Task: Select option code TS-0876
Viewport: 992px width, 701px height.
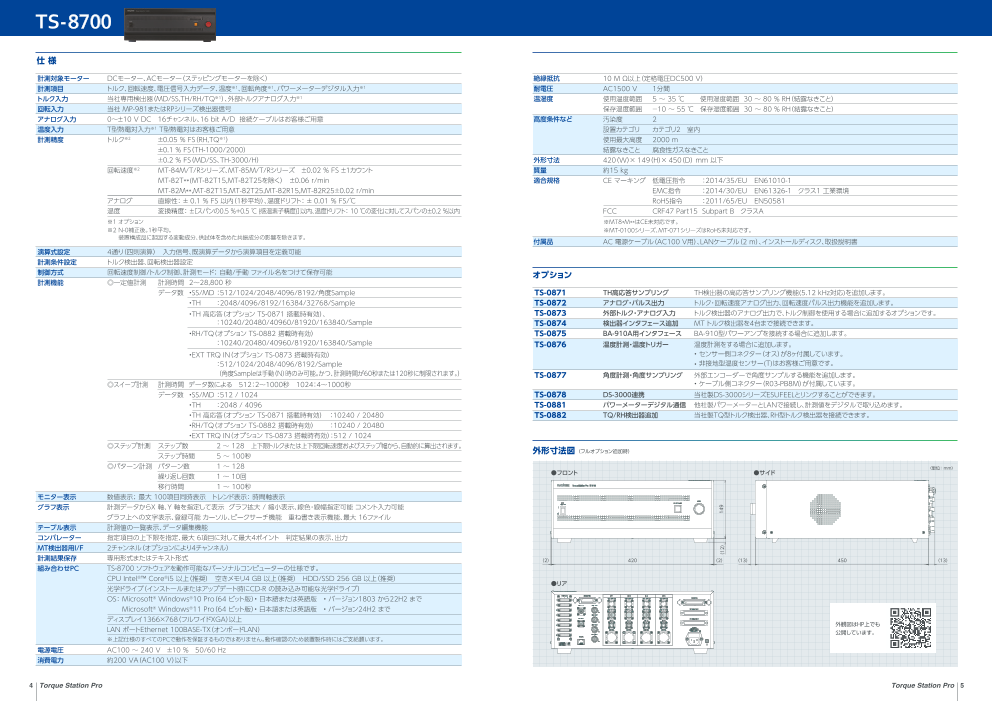Action: [x=550, y=344]
